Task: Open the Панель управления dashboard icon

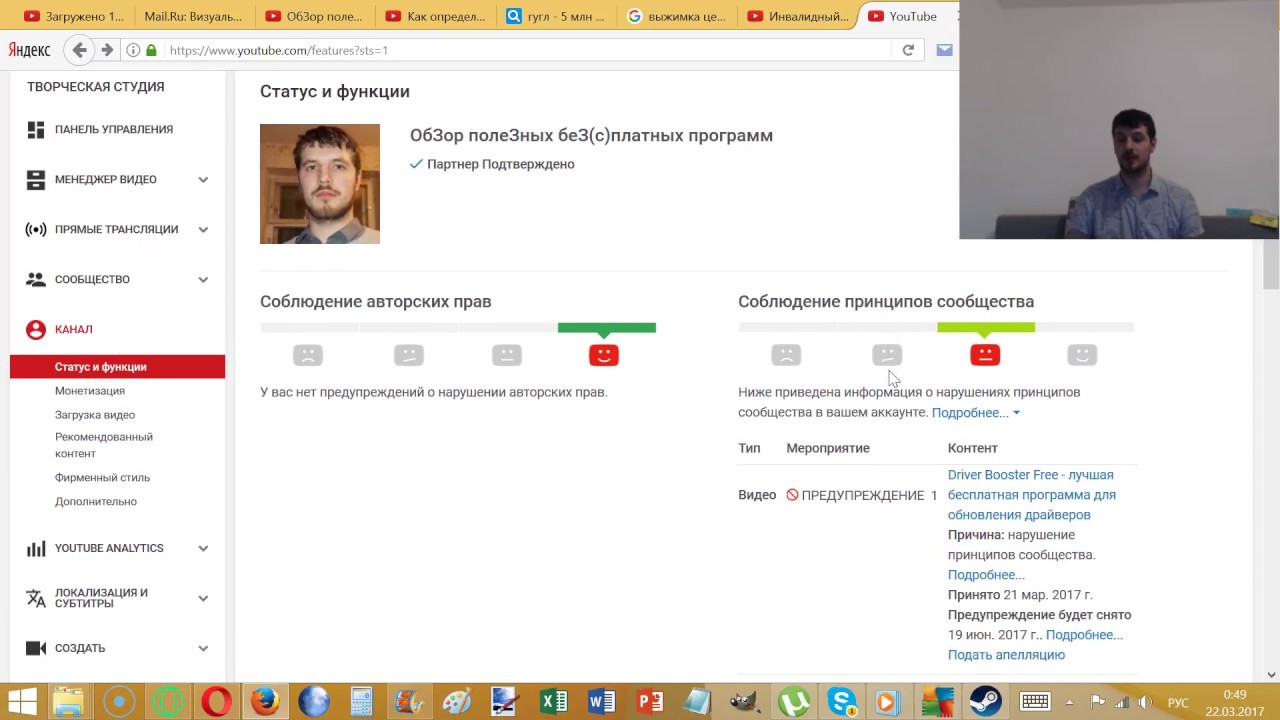Action: point(36,129)
